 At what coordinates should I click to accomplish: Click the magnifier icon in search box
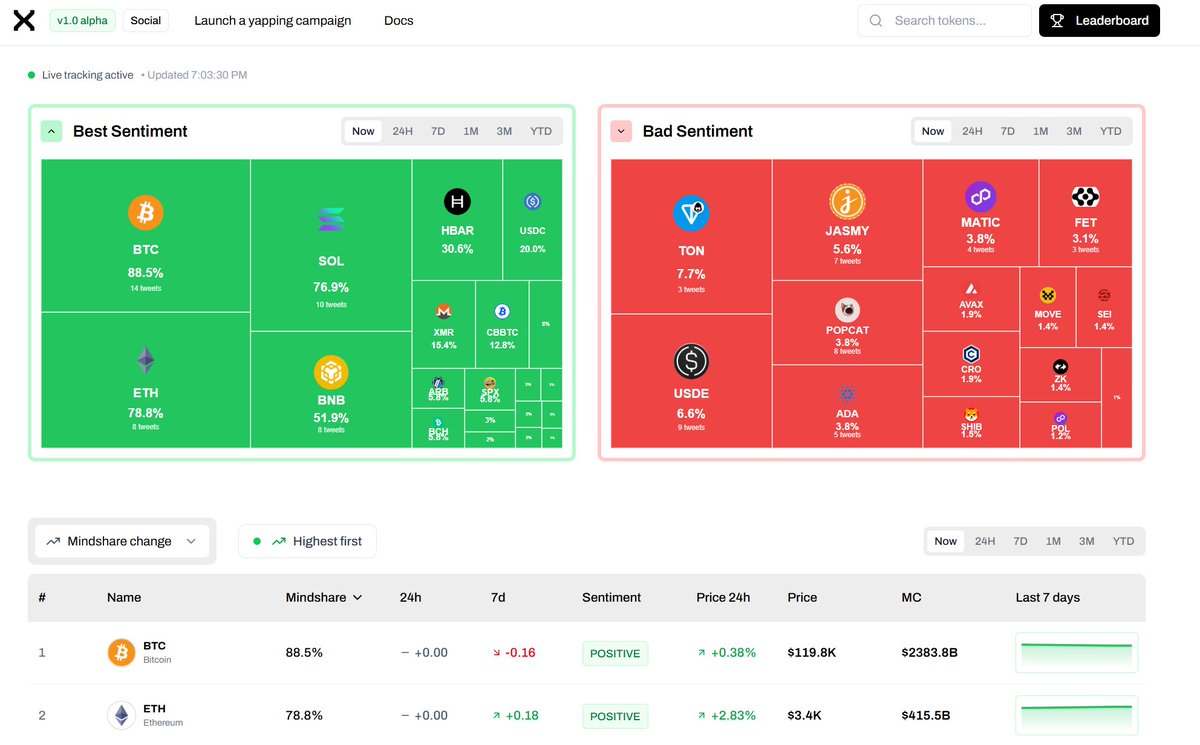(x=876, y=20)
